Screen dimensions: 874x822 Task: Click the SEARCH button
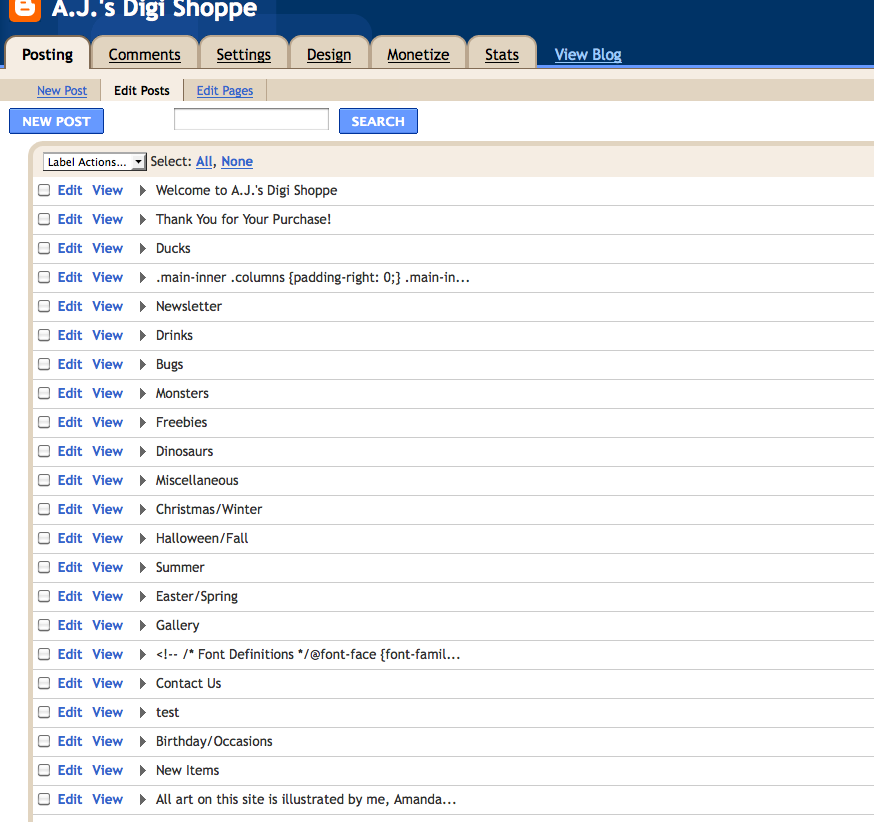(x=378, y=121)
